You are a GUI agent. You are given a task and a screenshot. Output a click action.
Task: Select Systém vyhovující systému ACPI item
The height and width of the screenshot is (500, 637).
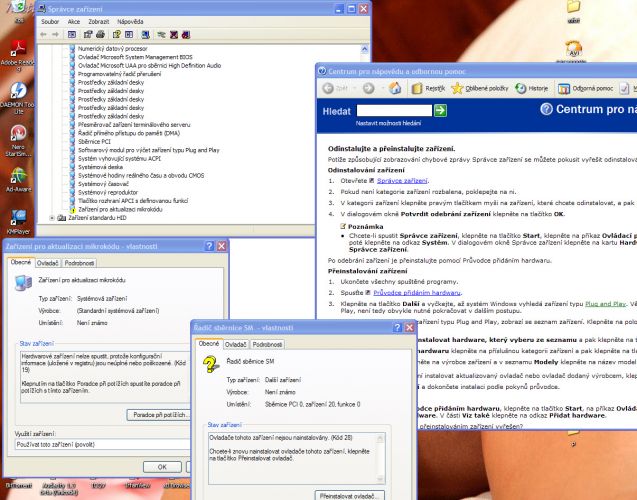[x=119, y=158]
